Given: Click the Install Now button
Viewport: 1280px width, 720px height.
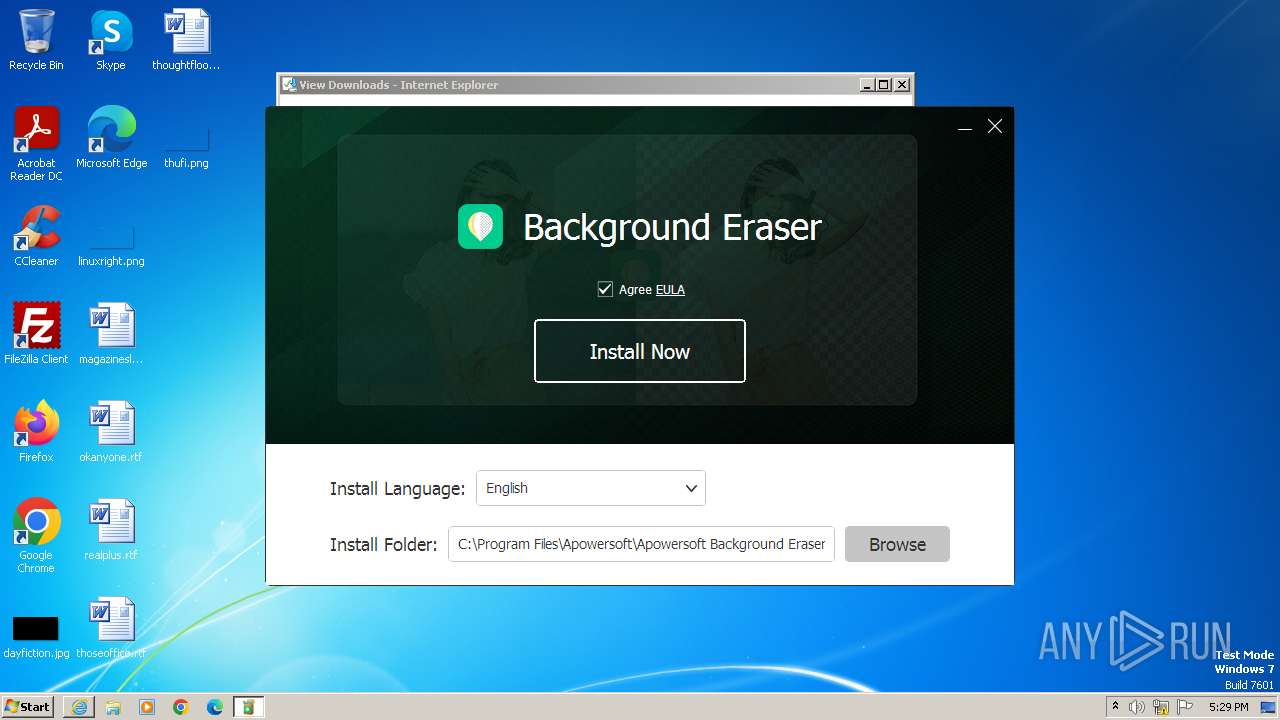Looking at the screenshot, I should [640, 351].
